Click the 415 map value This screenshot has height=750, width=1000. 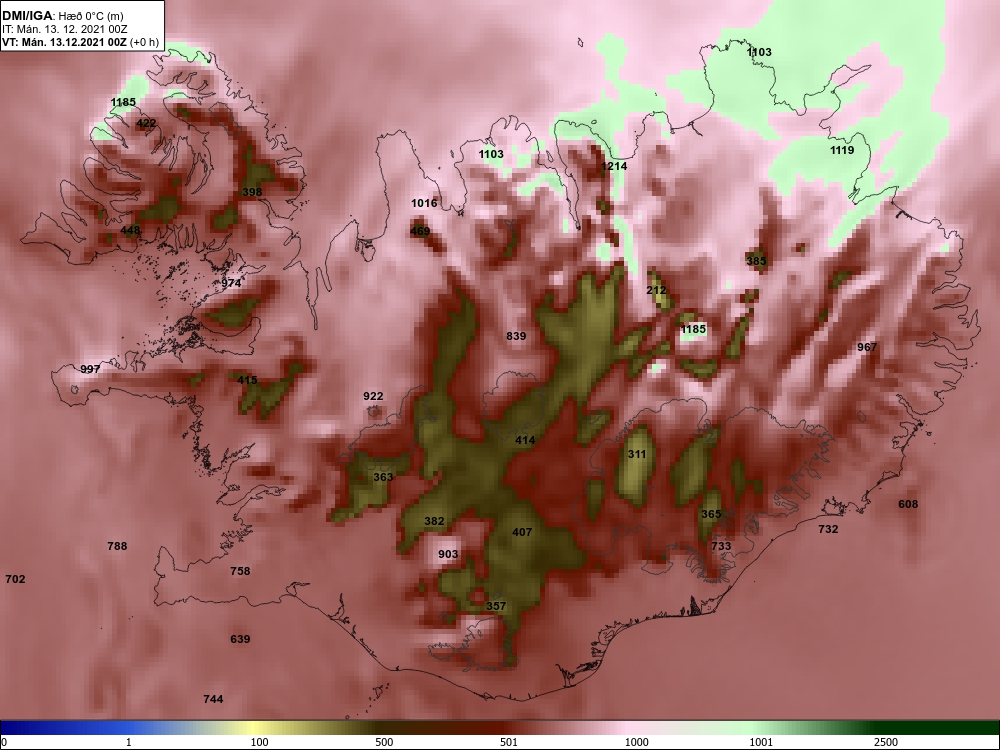pos(247,380)
